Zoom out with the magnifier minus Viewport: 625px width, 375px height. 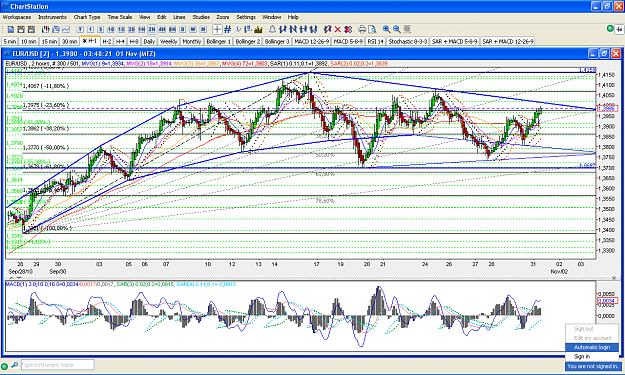[x=397, y=29]
